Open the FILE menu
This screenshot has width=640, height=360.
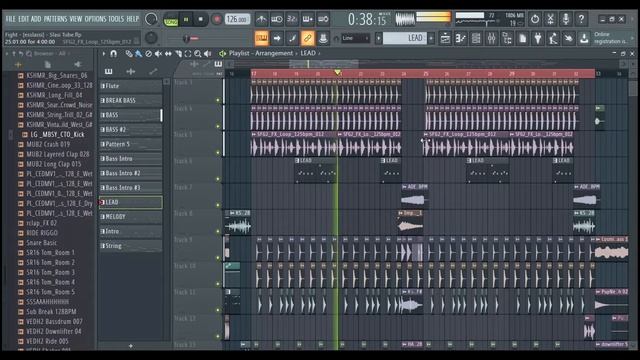click(x=10, y=19)
